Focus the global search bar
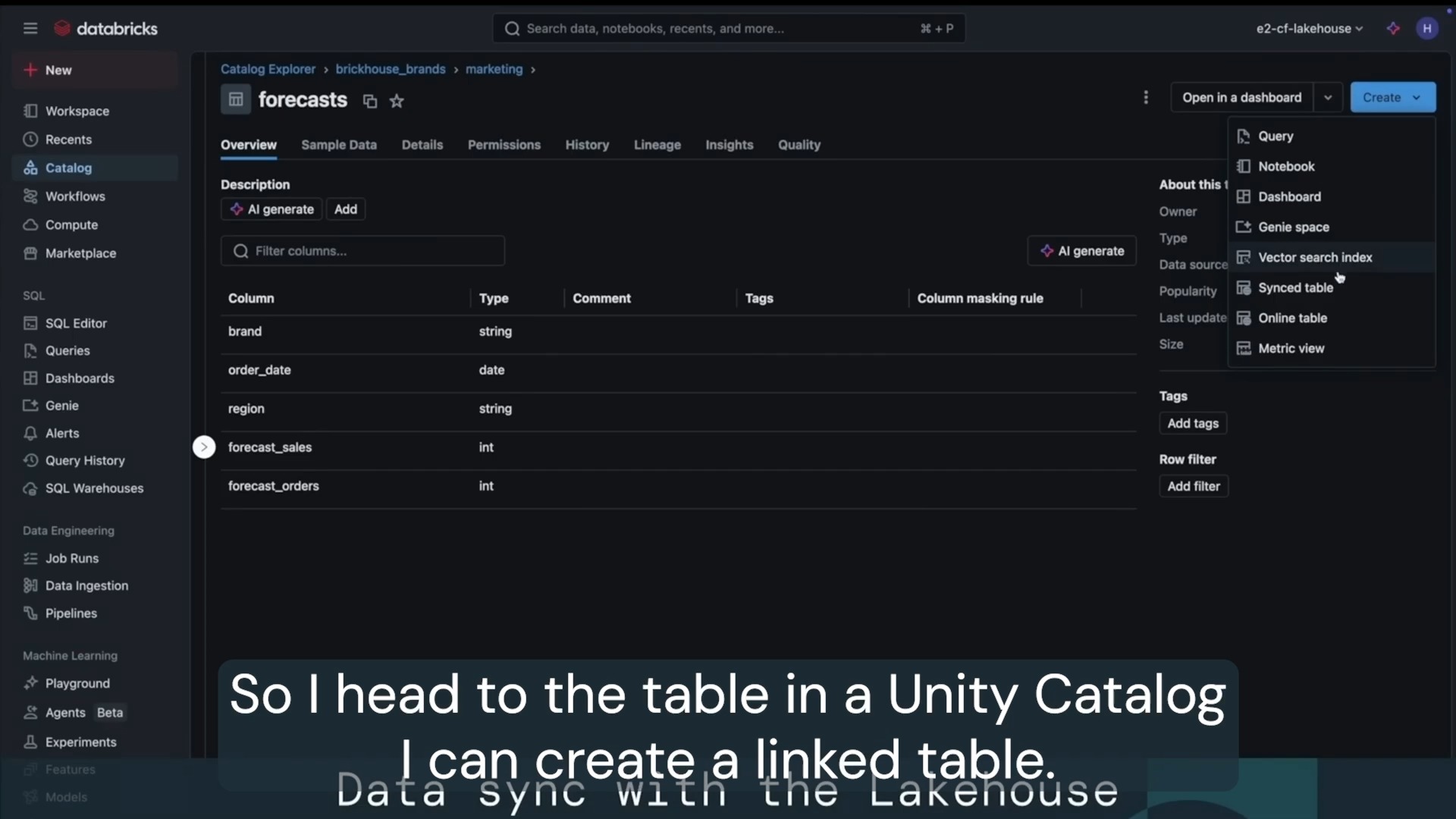This screenshot has height=819, width=1456. (x=729, y=28)
